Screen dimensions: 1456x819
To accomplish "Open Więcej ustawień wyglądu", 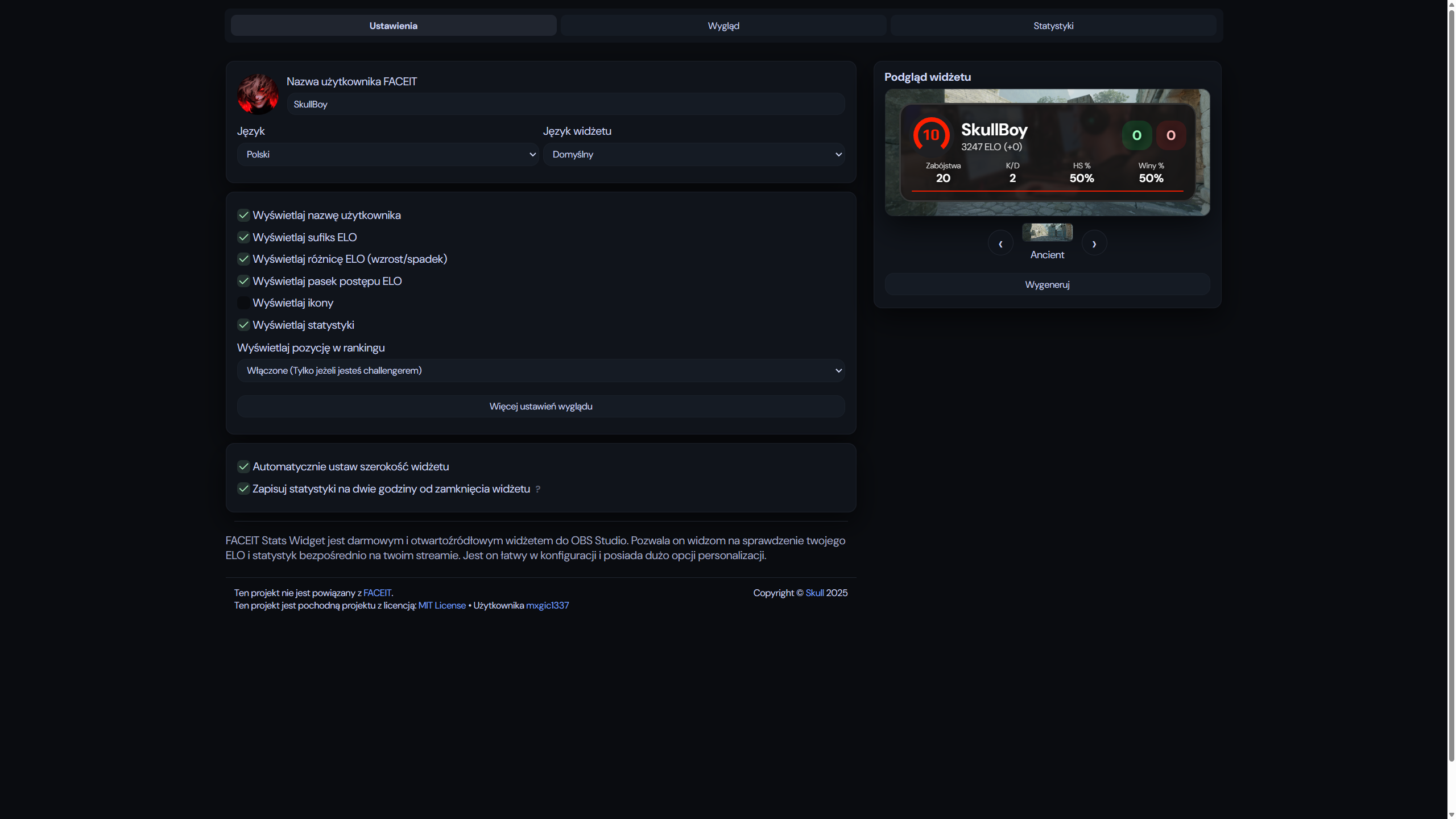I will [x=540, y=406].
